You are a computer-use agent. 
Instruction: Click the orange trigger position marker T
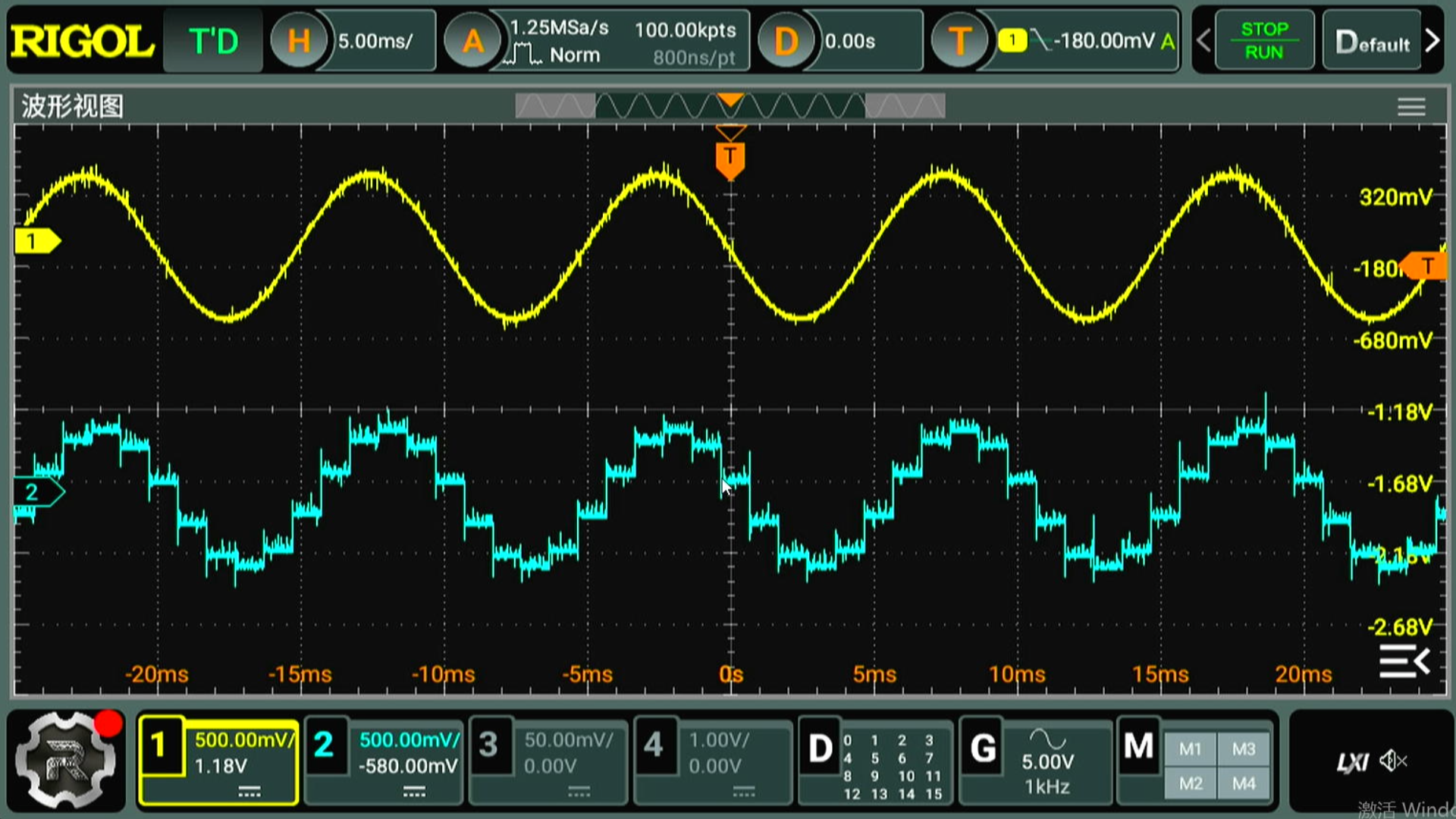[730, 158]
